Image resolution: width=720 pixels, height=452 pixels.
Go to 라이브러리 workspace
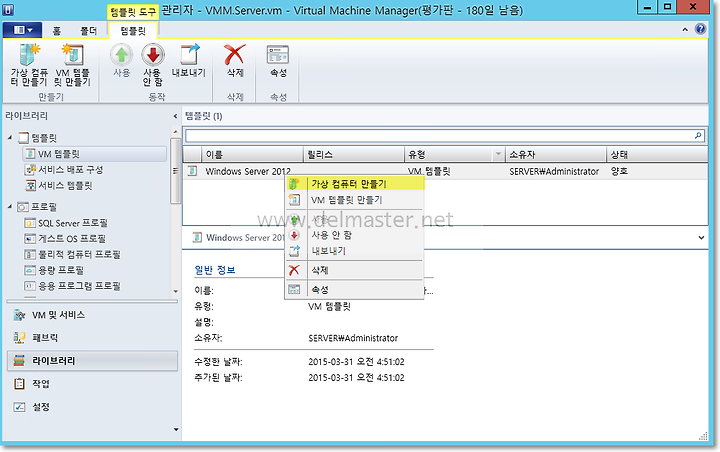point(92,361)
